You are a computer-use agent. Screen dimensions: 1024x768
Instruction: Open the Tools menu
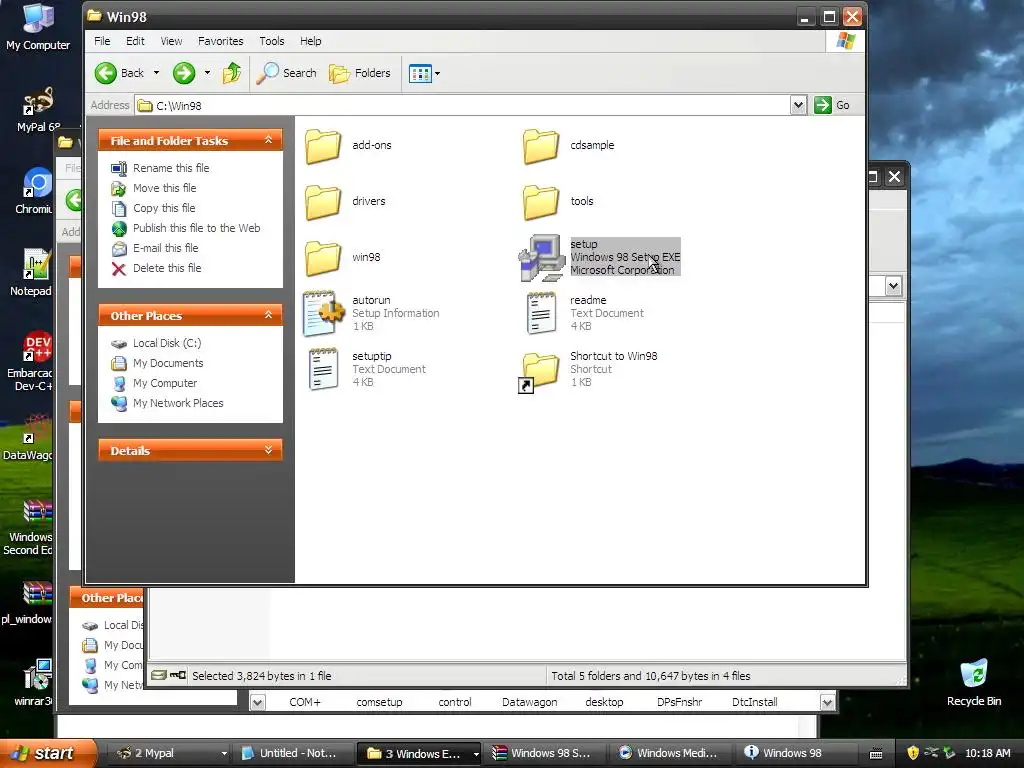[x=272, y=40]
